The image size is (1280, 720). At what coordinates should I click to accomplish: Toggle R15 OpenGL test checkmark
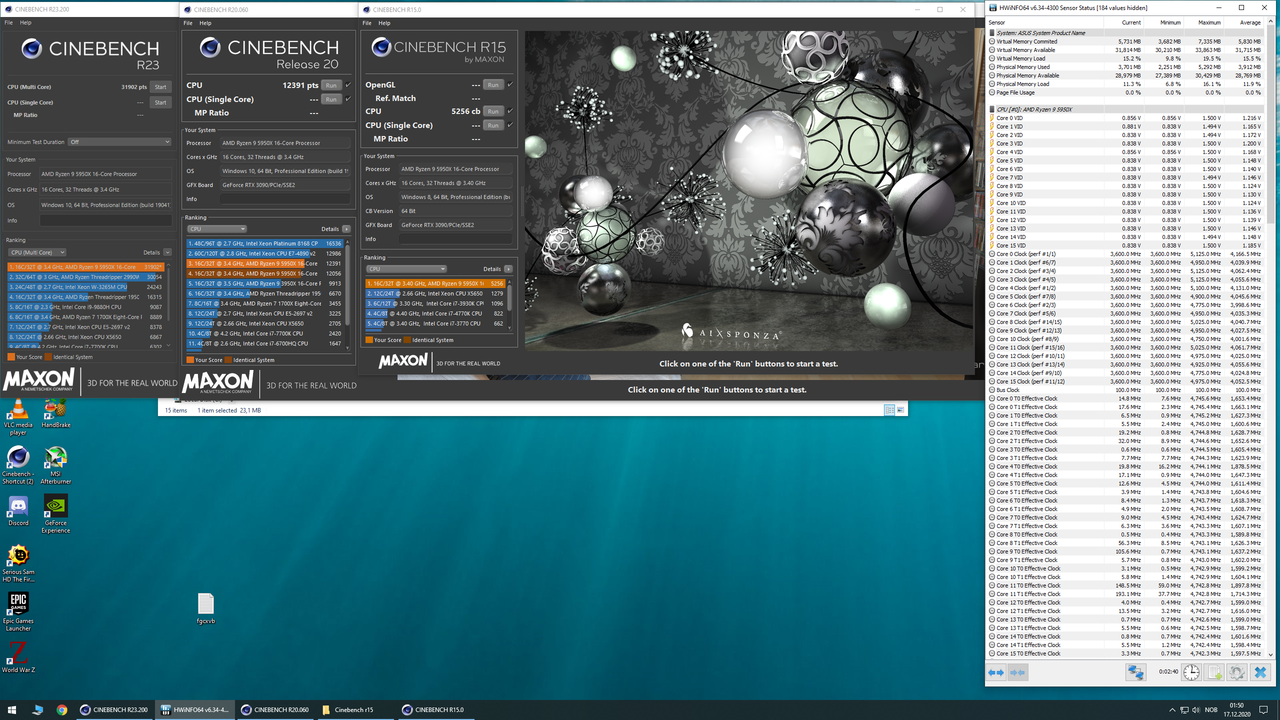(x=510, y=85)
